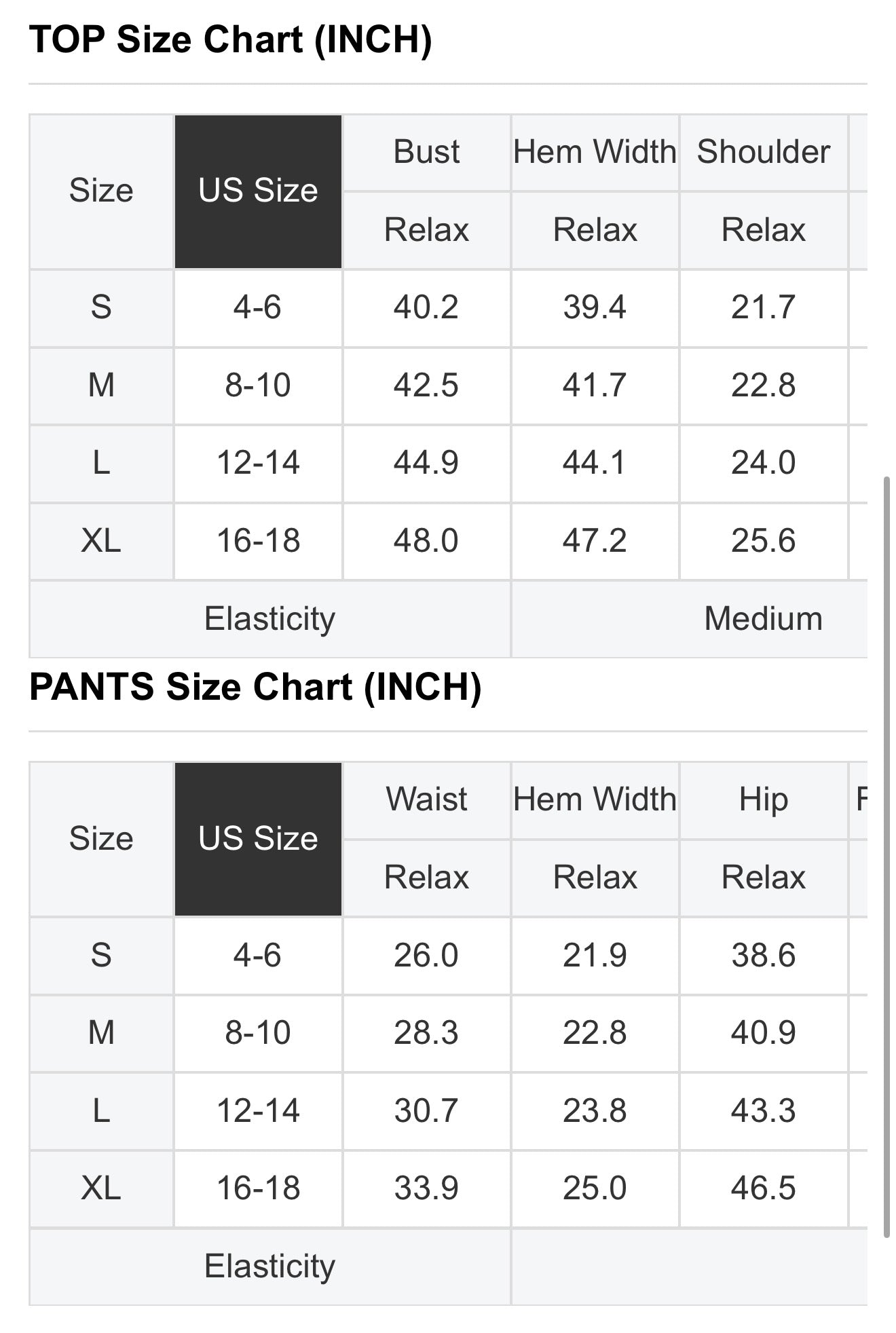Click the US Size header in PANTS chart
Viewport: 896px width, 1333px height.
[258, 839]
